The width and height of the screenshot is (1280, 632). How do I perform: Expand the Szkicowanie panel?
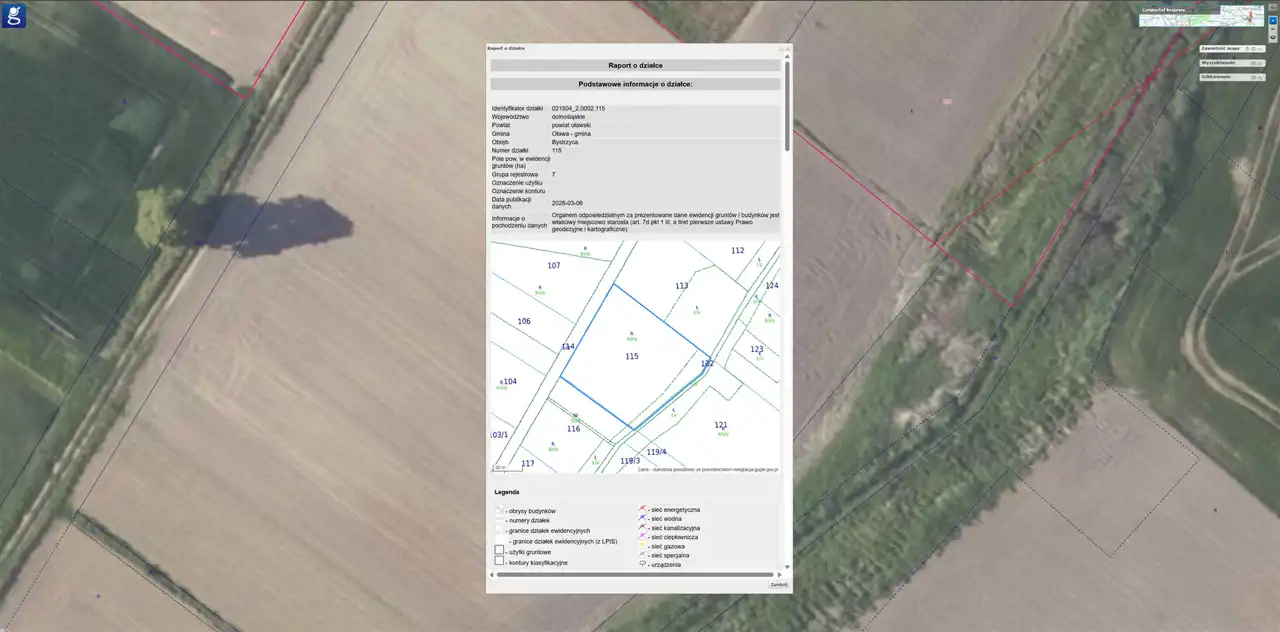pyautogui.click(x=1227, y=76)
